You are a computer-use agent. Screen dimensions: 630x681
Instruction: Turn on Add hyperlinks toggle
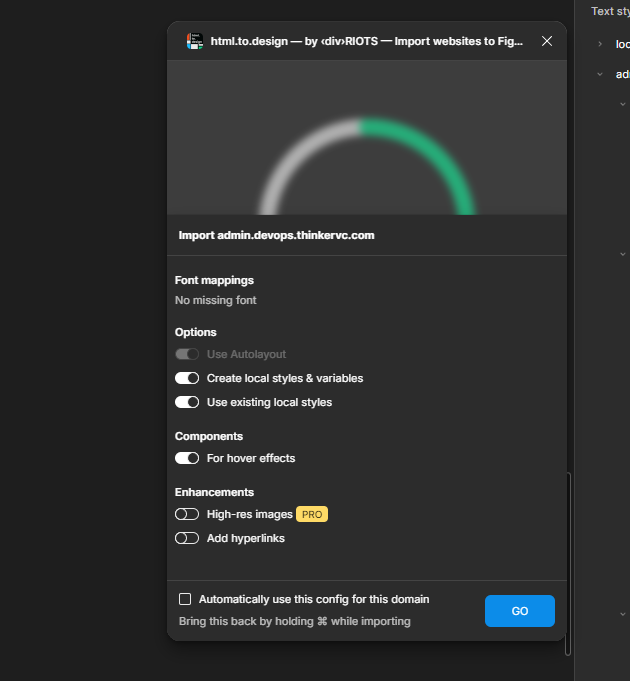[187, 538]
